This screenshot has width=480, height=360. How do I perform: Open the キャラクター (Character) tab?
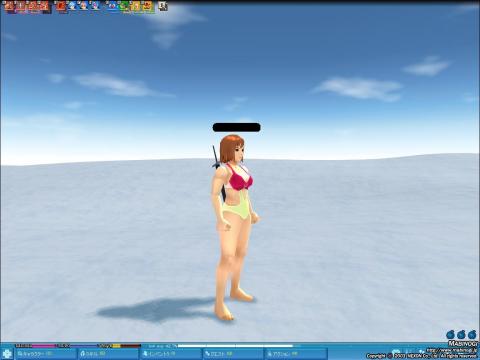tap(46, 354)
